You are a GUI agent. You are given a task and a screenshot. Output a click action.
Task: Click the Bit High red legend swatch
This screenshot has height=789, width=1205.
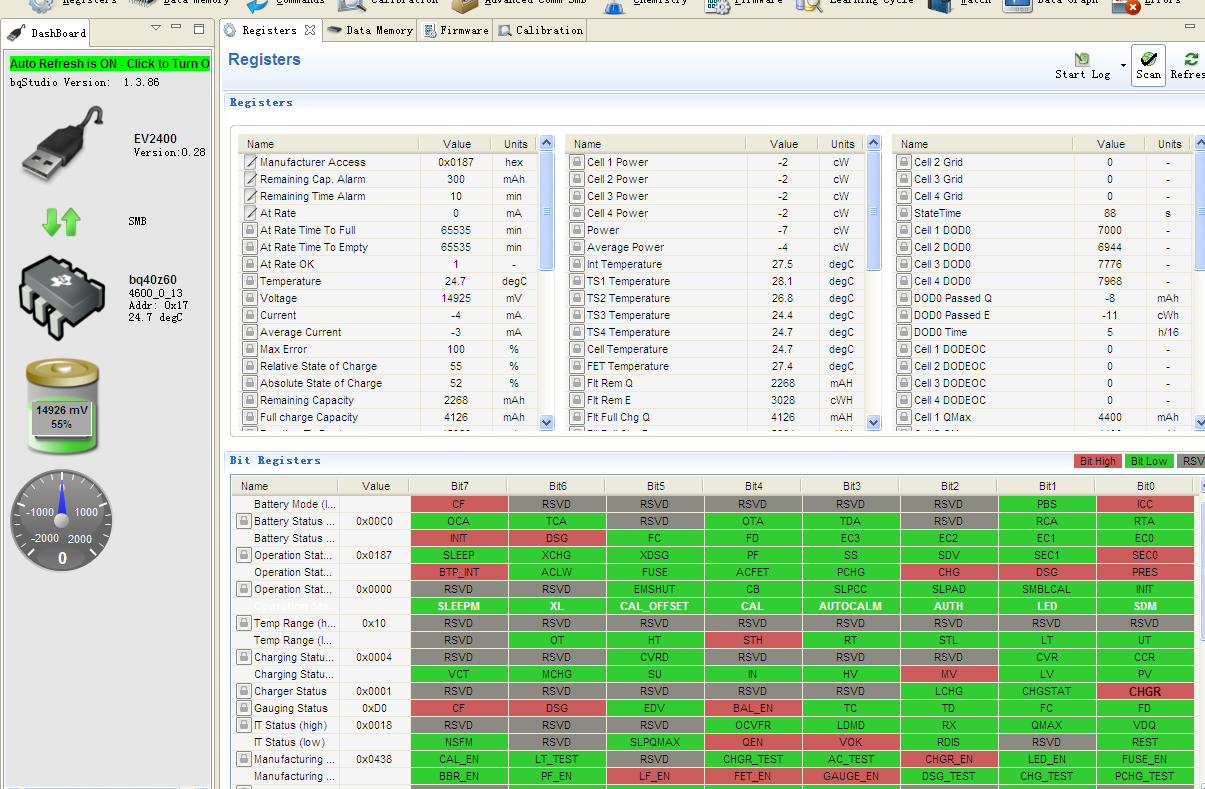tap(1097, 461)
